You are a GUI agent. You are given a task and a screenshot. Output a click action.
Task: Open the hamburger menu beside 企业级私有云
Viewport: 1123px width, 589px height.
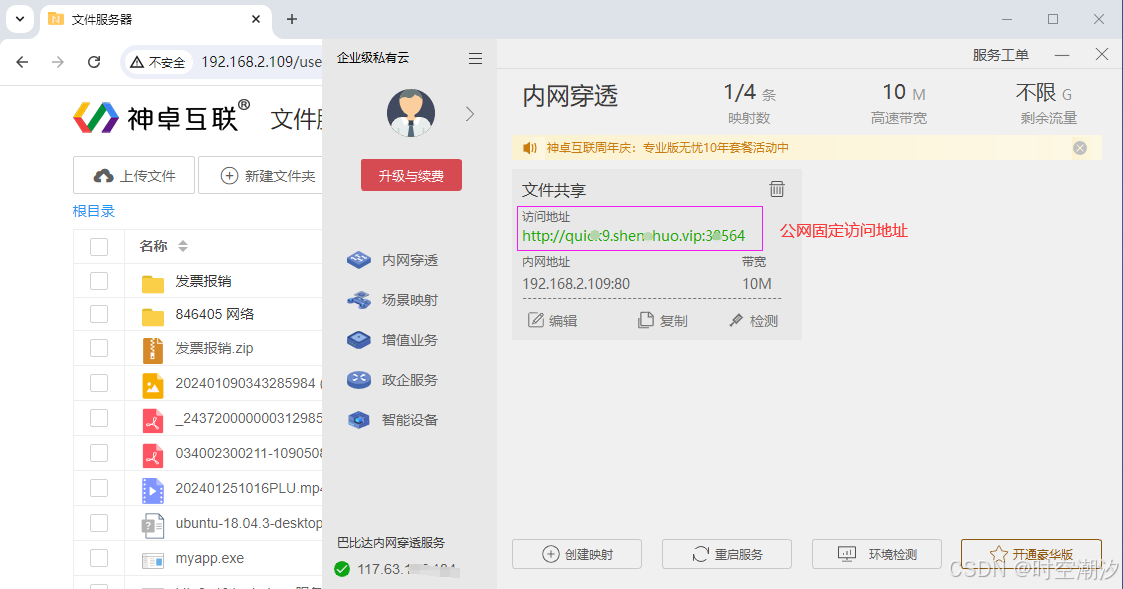coord(475,59)
